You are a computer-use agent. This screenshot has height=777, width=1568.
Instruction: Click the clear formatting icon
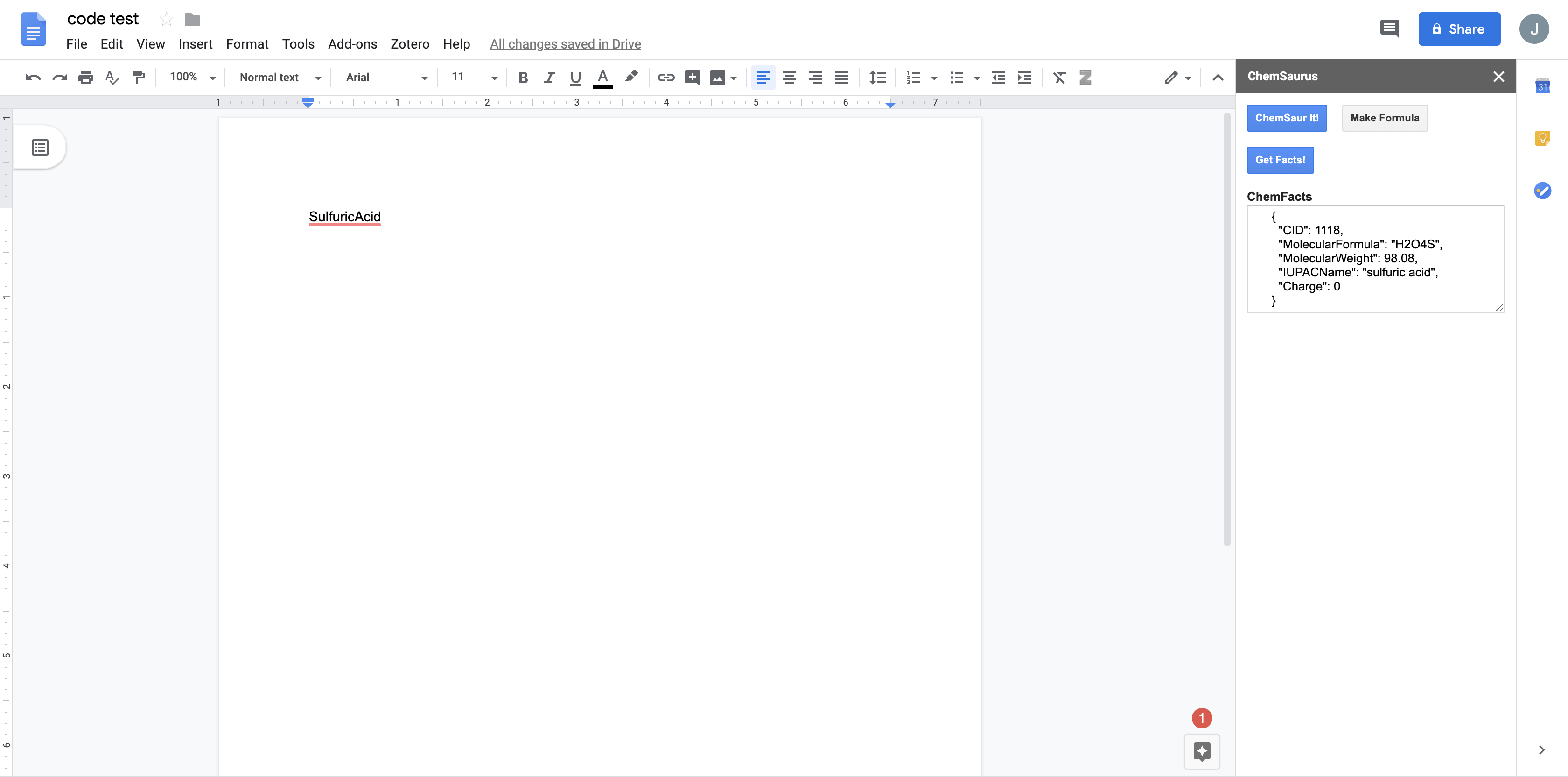point(1059,78)
